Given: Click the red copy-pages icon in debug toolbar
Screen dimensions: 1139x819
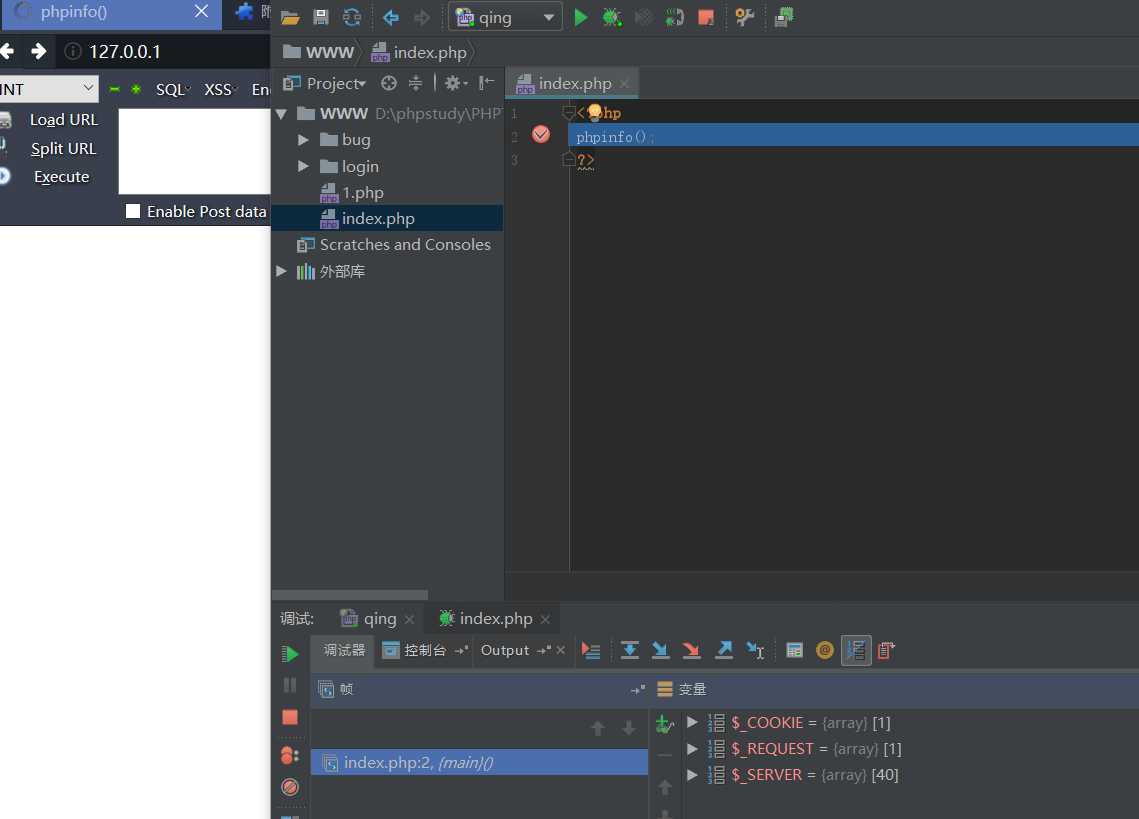Looking at the screenshot, I should click(x=885, y=650).
